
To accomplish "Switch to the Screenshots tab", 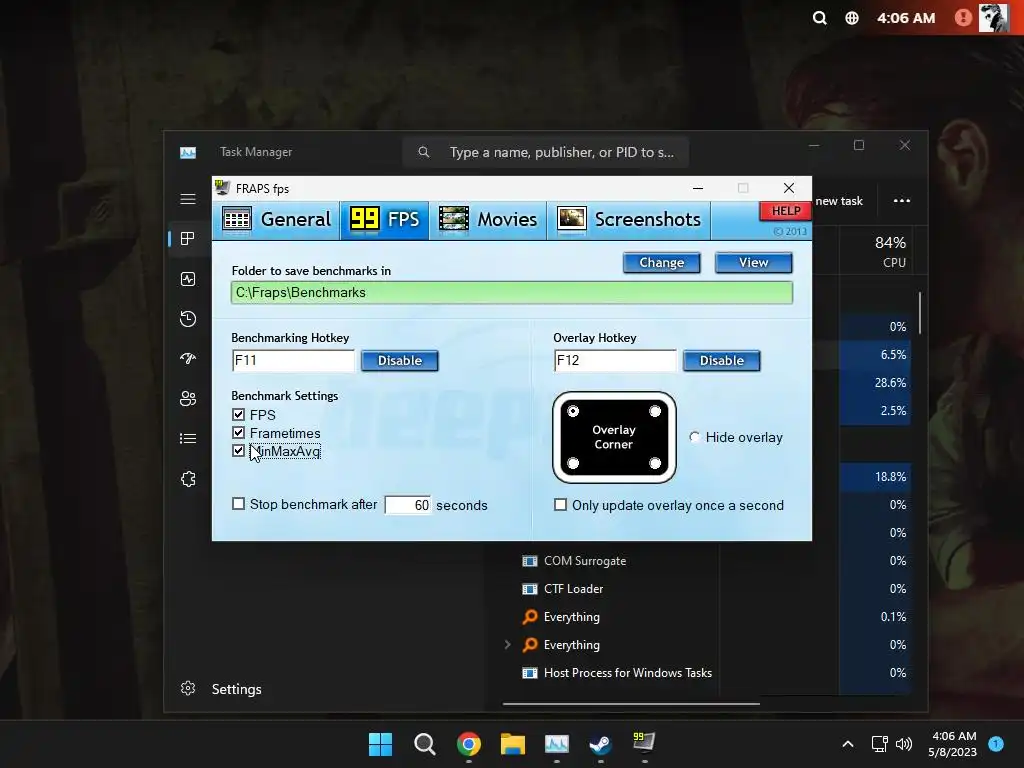I will point(628,219).
